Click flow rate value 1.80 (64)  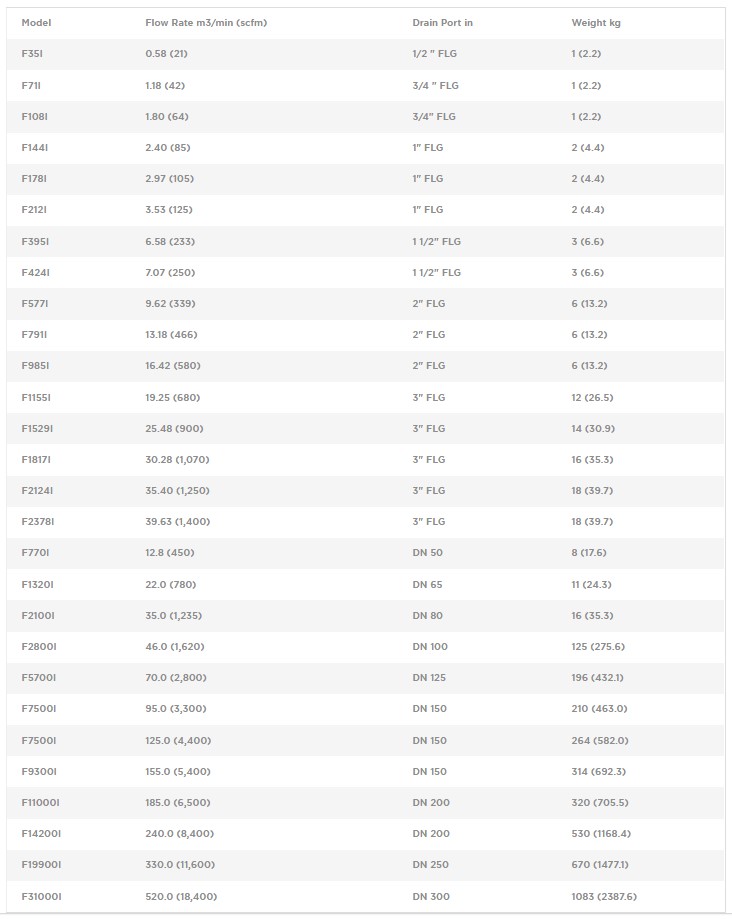(x=167, y=117)
